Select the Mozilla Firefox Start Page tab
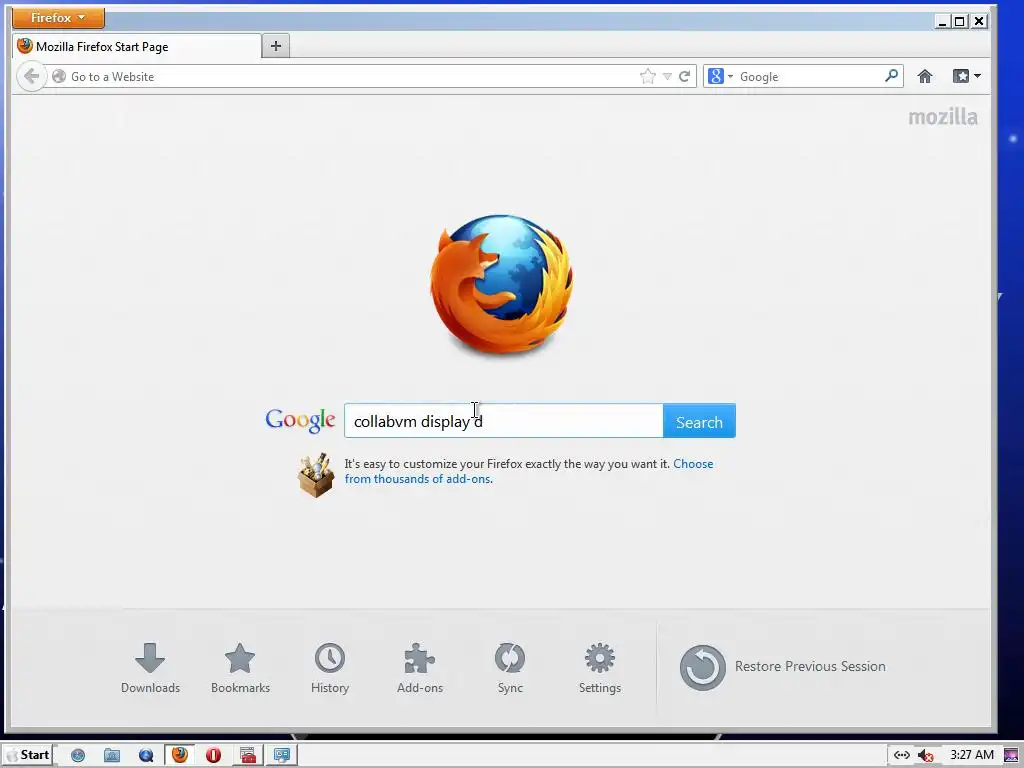Image resolution: width=1024 pixels, height=768 pixels. point(136,46)
